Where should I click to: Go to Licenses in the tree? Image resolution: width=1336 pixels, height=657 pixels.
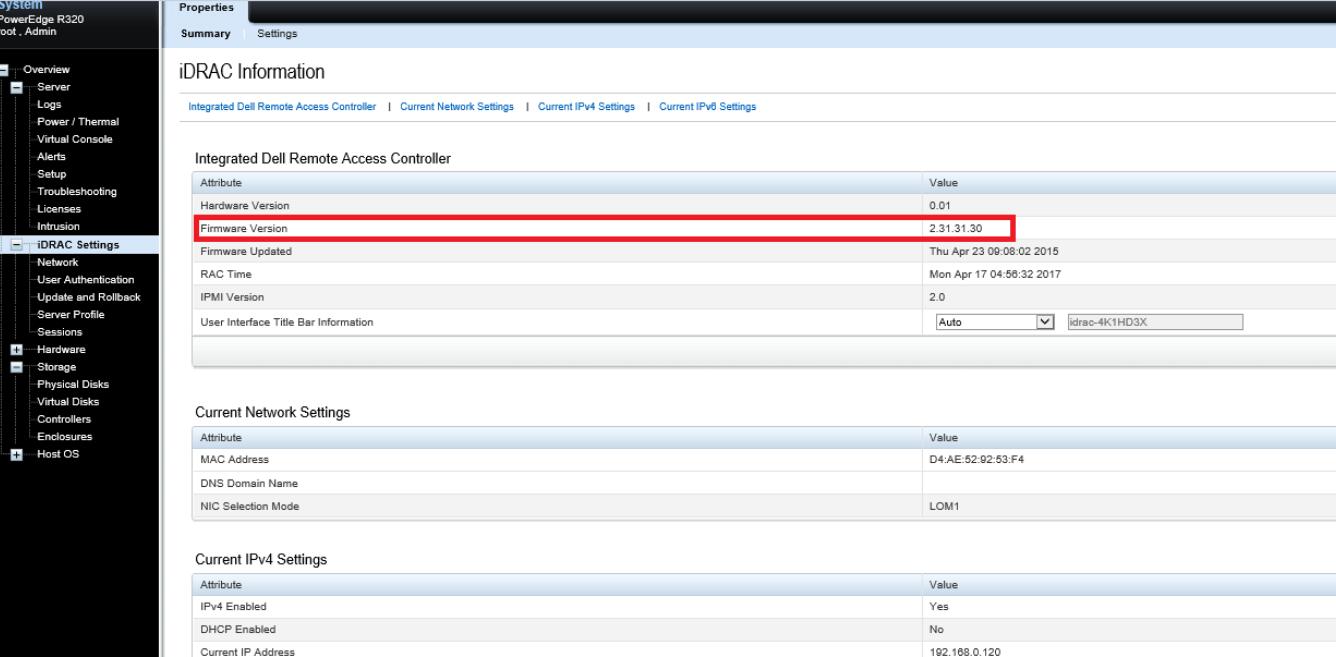click(x=59, y=210)
